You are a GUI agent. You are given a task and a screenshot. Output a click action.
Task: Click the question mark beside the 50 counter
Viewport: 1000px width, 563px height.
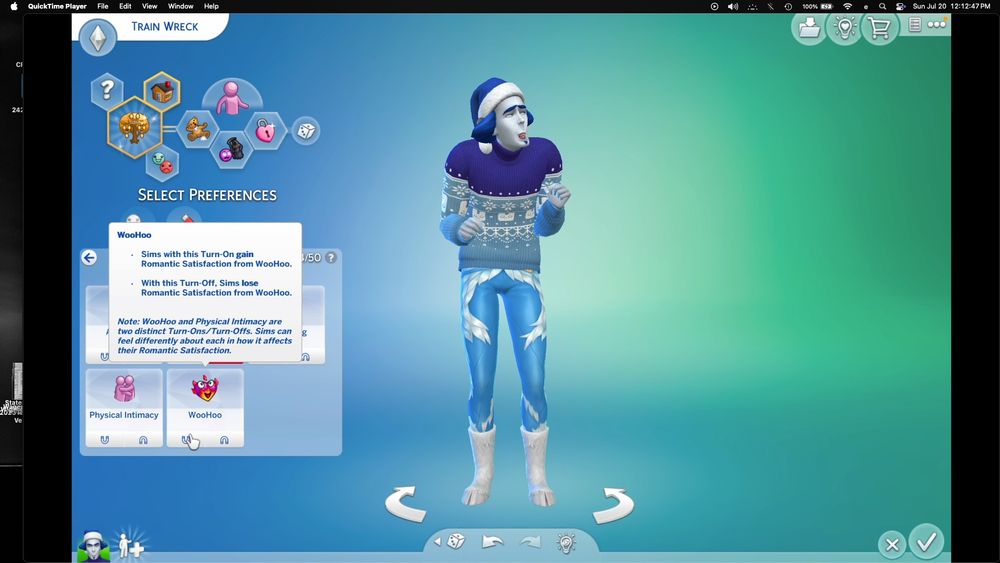(x=330, y=258)
